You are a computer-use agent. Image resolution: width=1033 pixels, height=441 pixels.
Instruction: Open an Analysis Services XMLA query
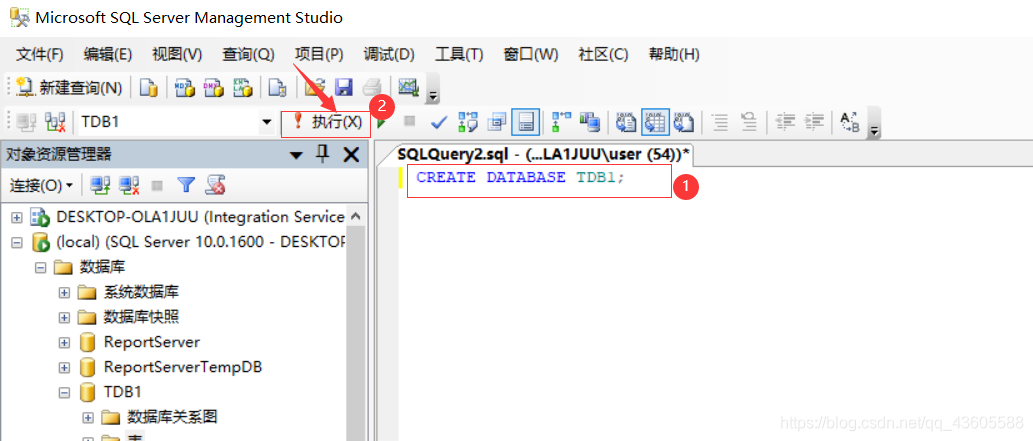click(x=242, y=88)
